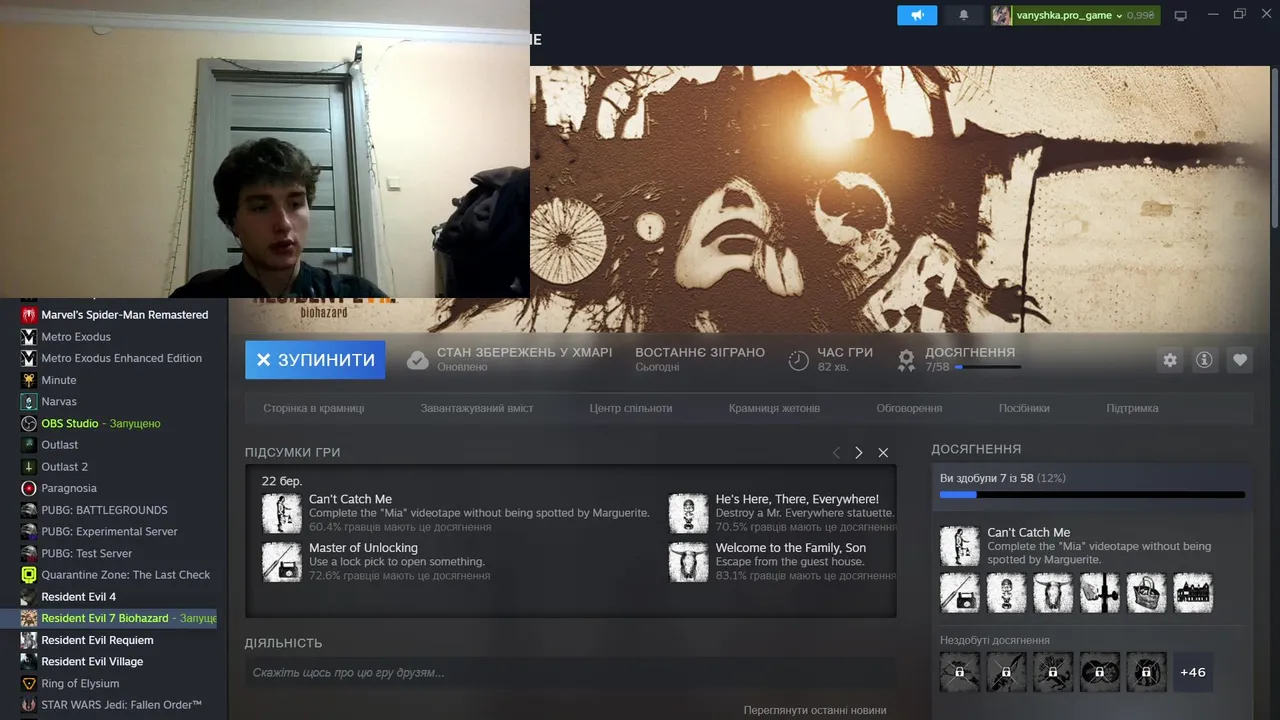Open game settings gear button

pos(1170,360)
